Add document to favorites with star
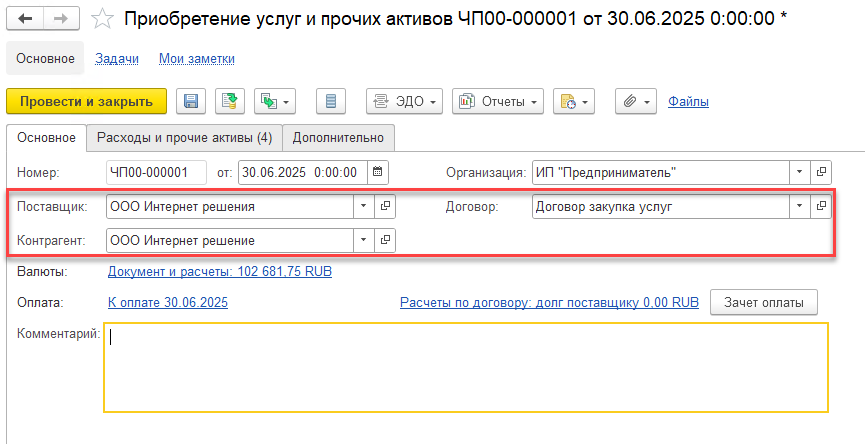 (x=102, y=19)
